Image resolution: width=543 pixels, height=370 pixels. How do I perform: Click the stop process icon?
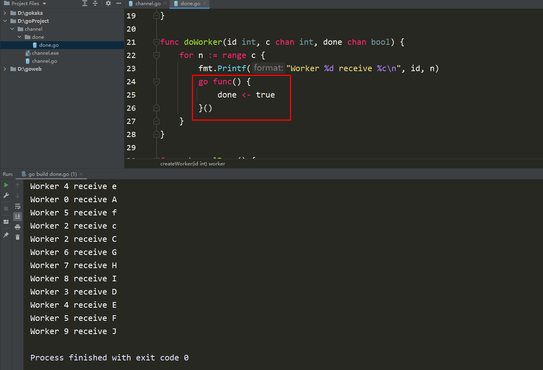(6, 209)
